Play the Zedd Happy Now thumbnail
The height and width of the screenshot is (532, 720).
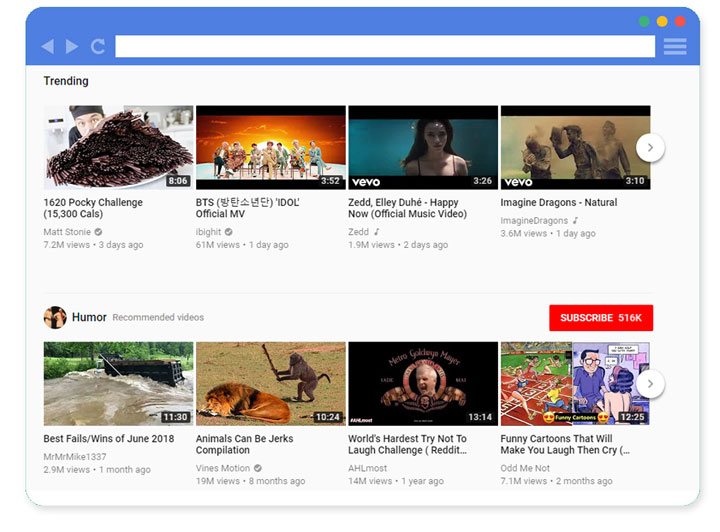tap(423, 147)
